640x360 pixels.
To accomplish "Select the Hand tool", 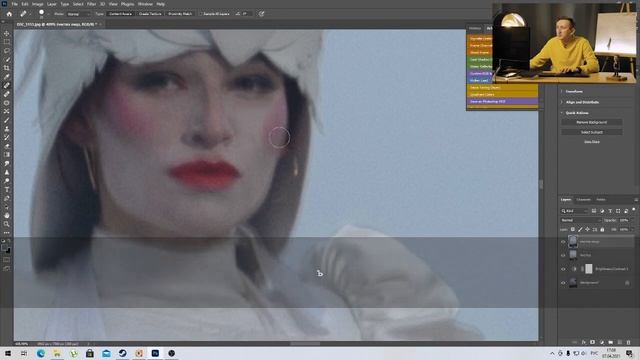I will 7,215.
